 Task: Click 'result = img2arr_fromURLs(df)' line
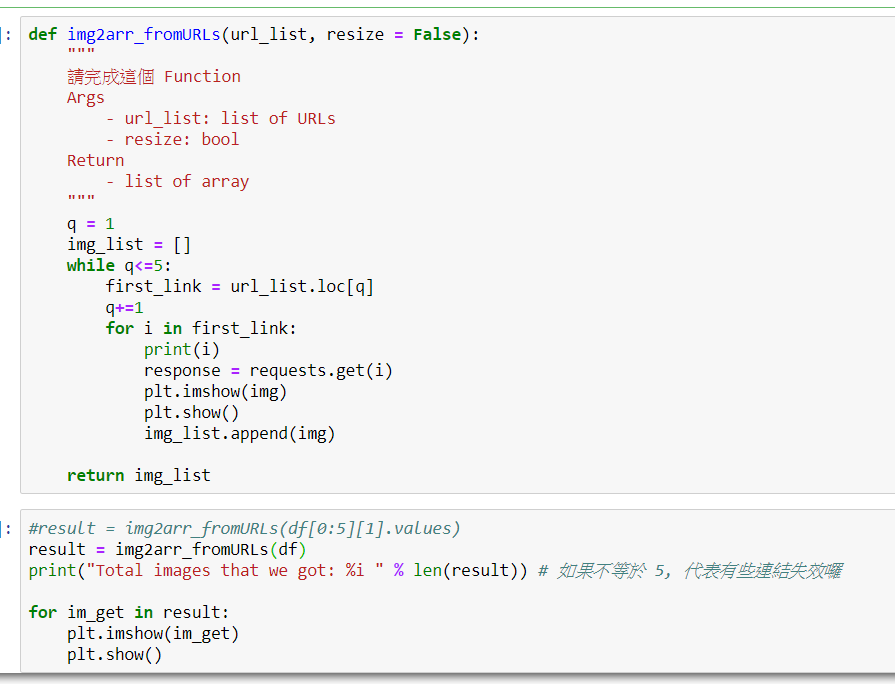[168, 550]
